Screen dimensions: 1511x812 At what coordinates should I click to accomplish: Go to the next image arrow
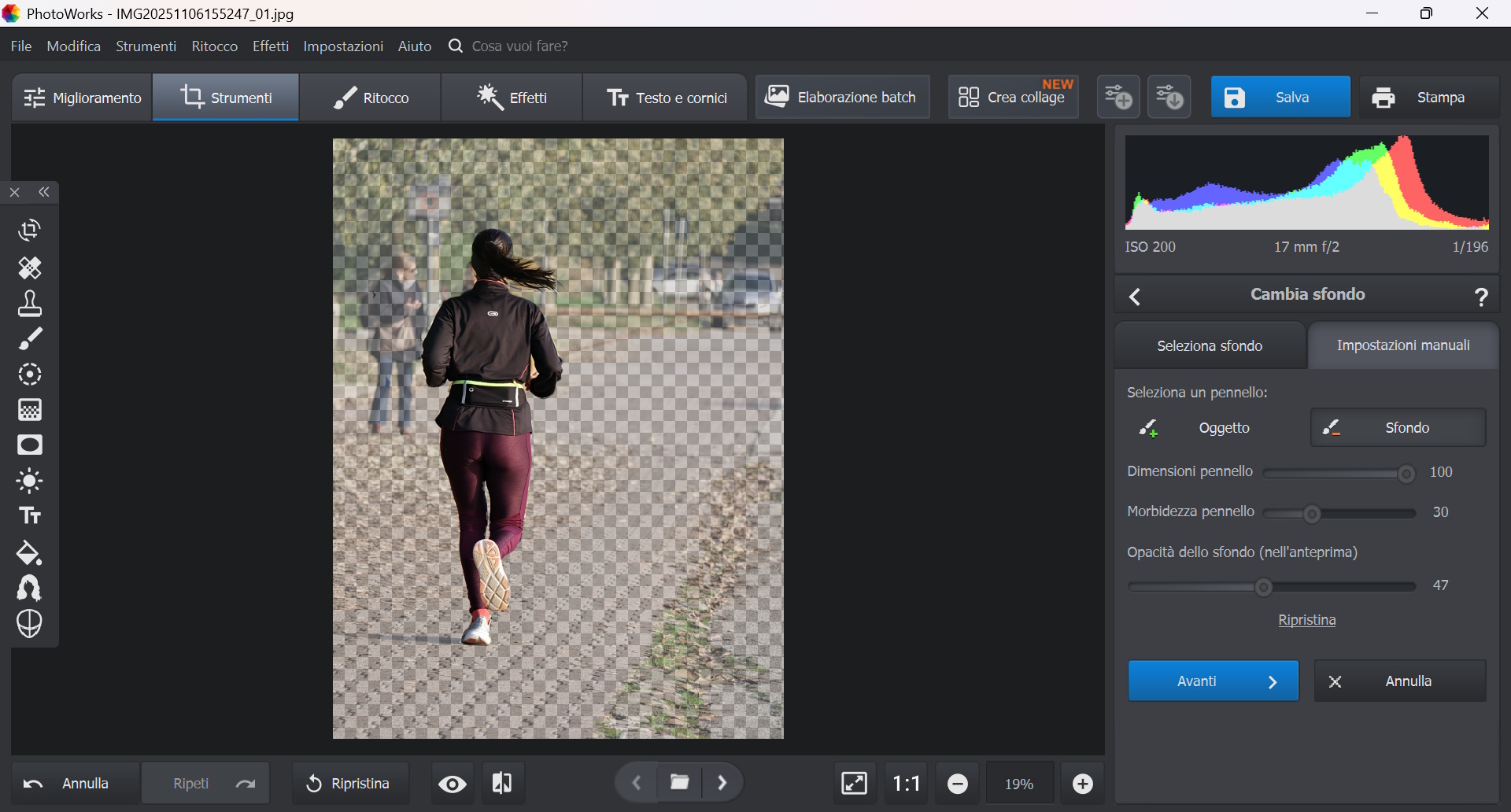click(x=722, y=783)
